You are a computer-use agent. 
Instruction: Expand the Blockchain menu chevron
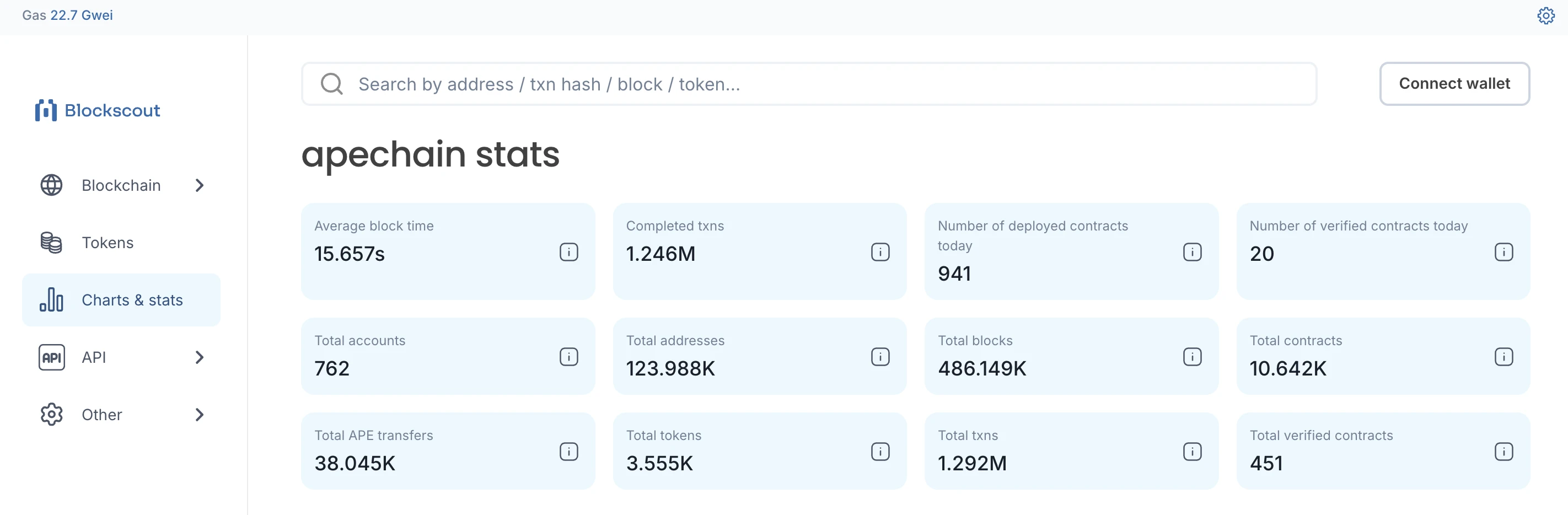point(200,185)
